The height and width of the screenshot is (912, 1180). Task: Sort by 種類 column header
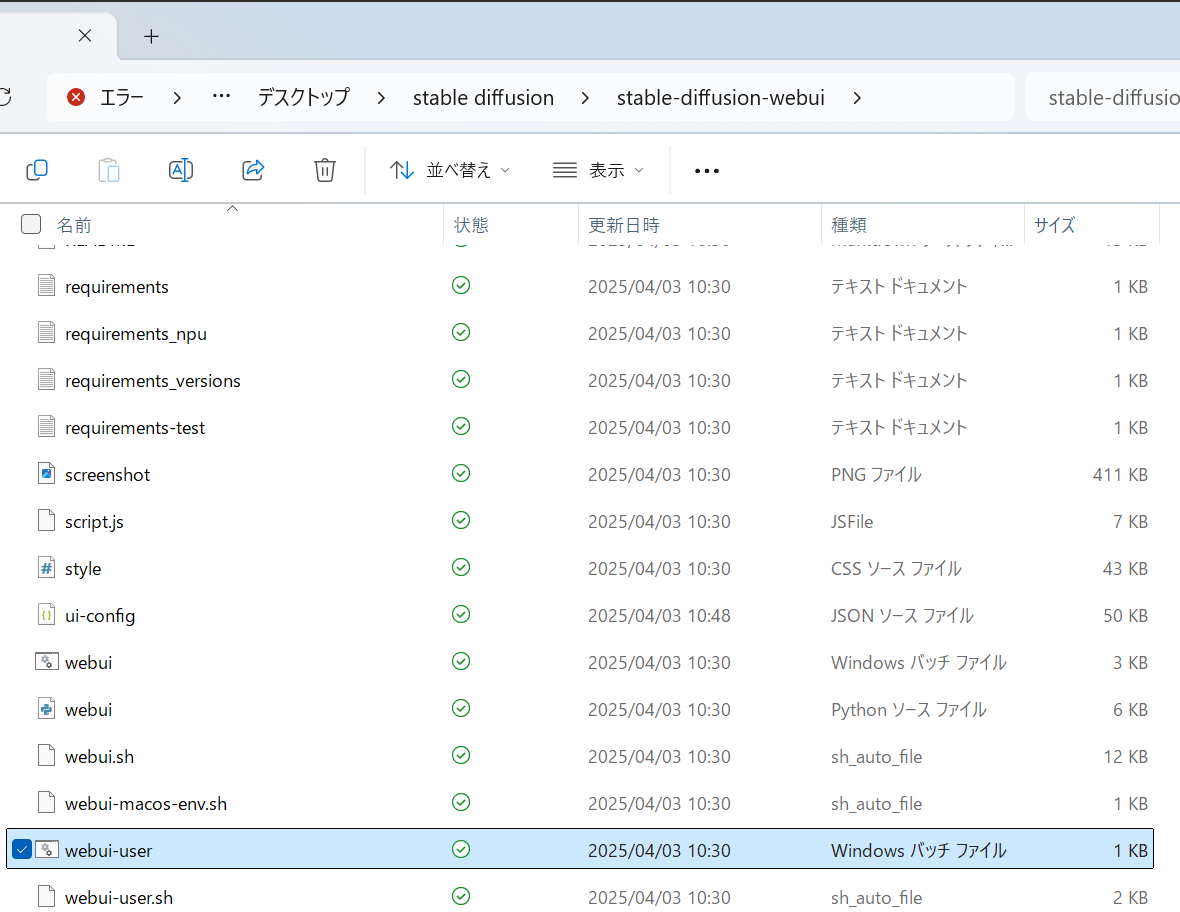(849, 225)
